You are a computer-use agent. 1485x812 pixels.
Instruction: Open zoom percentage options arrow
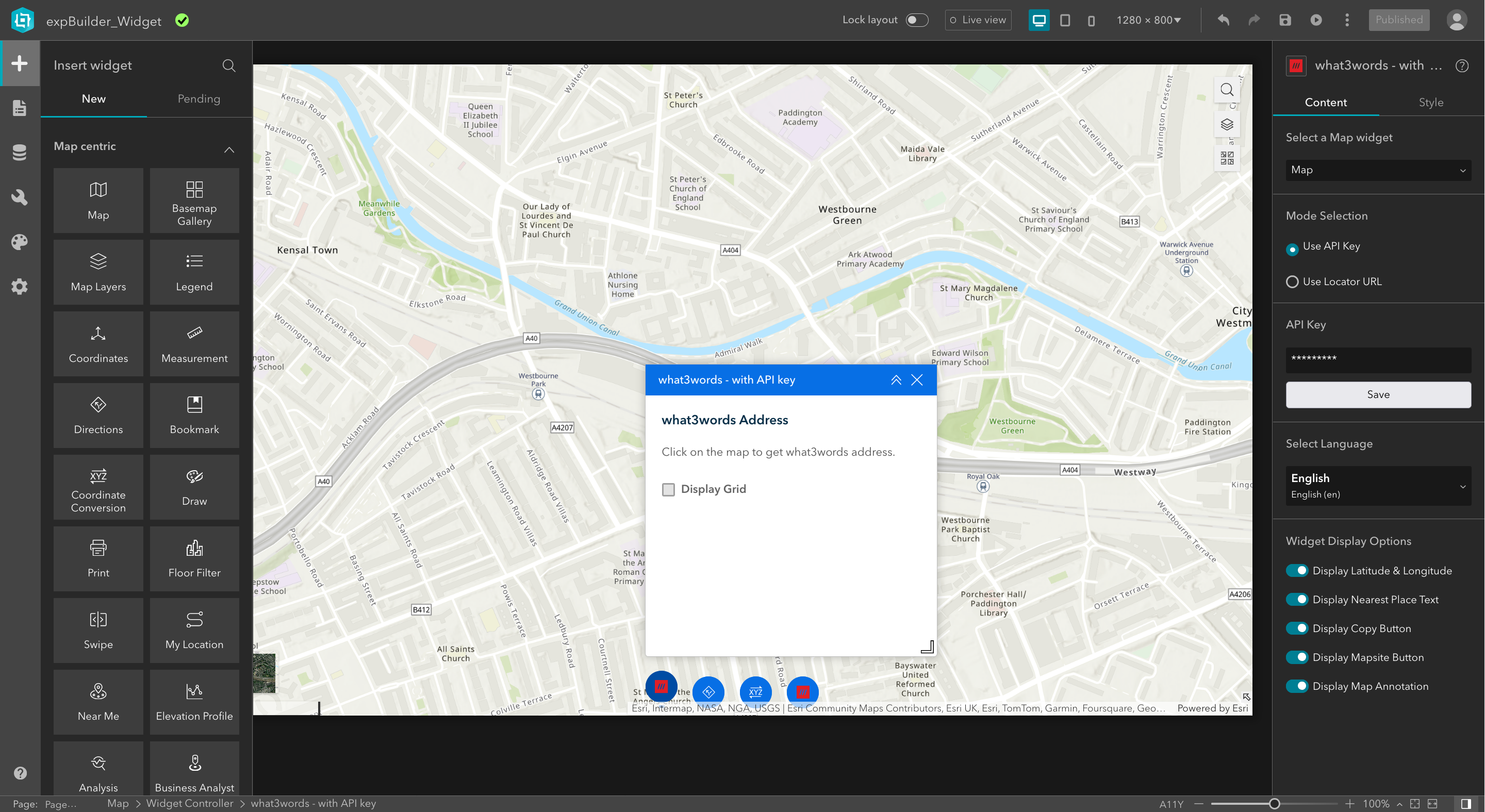[x=1399, y=804]
